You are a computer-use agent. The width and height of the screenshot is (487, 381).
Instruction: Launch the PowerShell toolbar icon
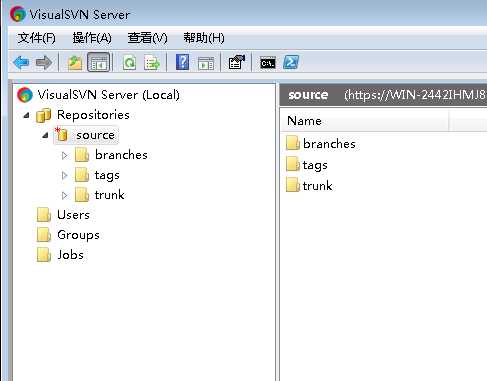coord(291,62)
